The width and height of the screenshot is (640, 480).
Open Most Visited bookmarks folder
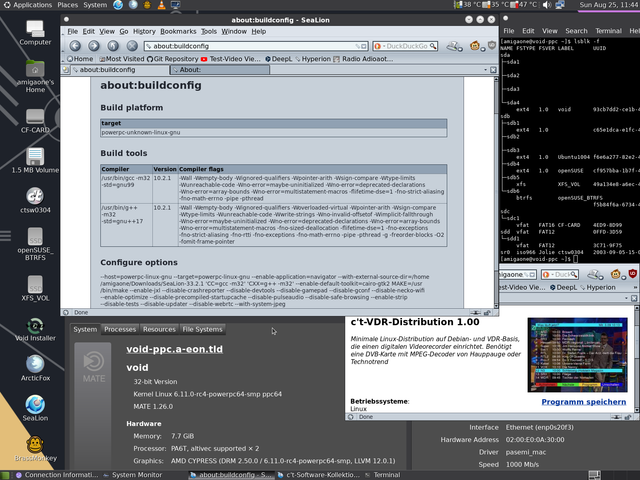tap(122, 59)
